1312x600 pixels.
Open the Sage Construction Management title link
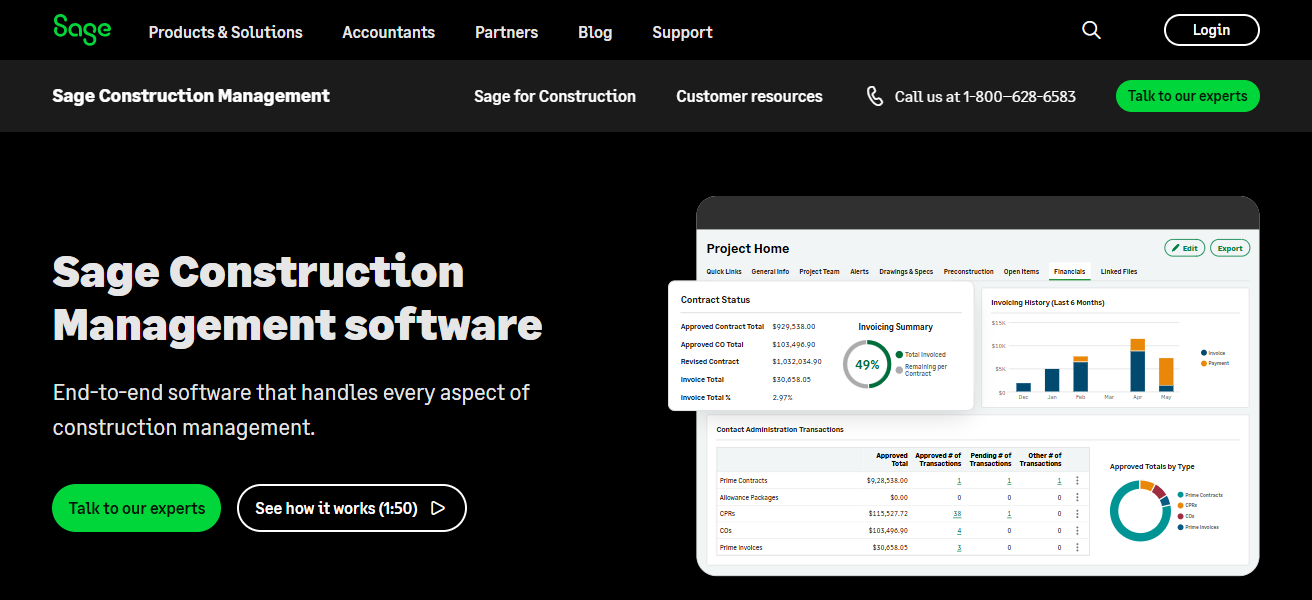point(191,96)
